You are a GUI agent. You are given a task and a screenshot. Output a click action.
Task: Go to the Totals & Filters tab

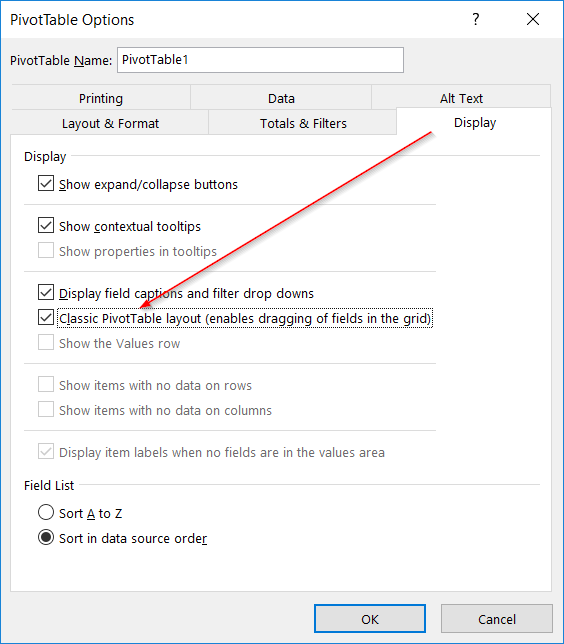pyautogui.click(x=303, y=122)
